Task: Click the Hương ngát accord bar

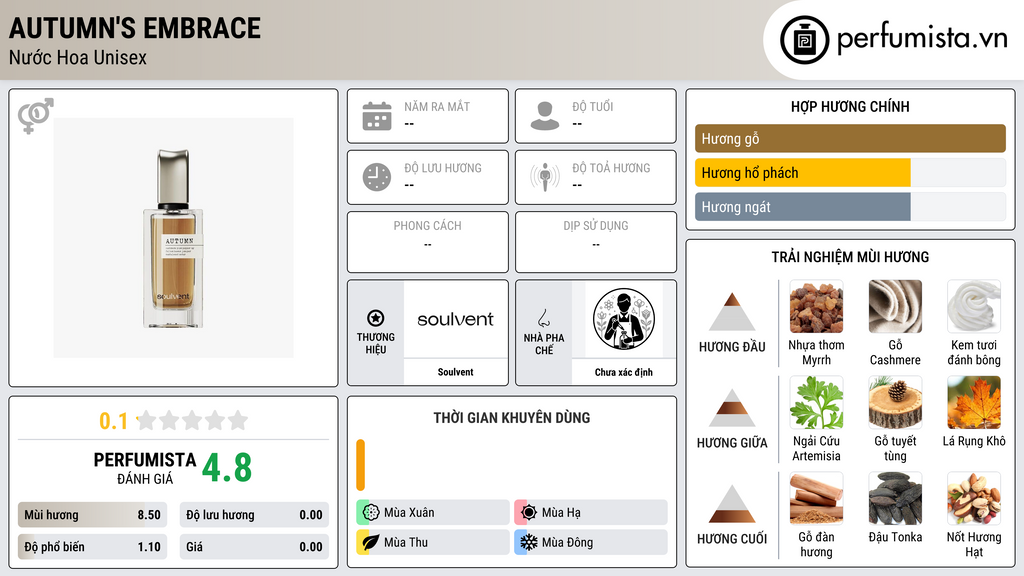Action: 850,207
